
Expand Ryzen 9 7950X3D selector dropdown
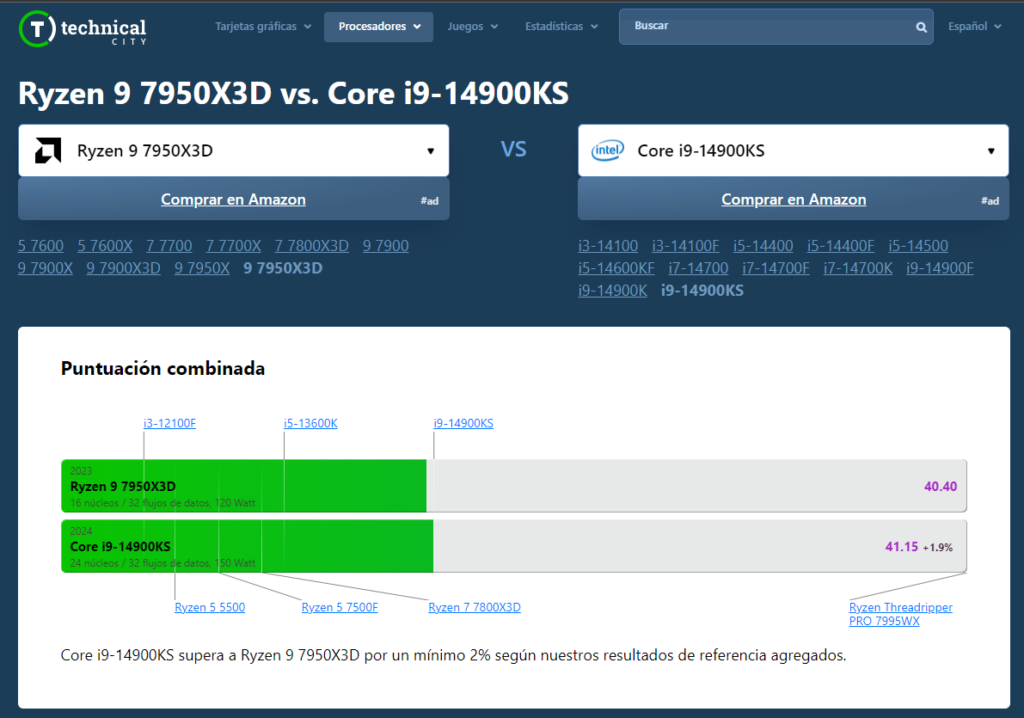(x=234, y=151)
